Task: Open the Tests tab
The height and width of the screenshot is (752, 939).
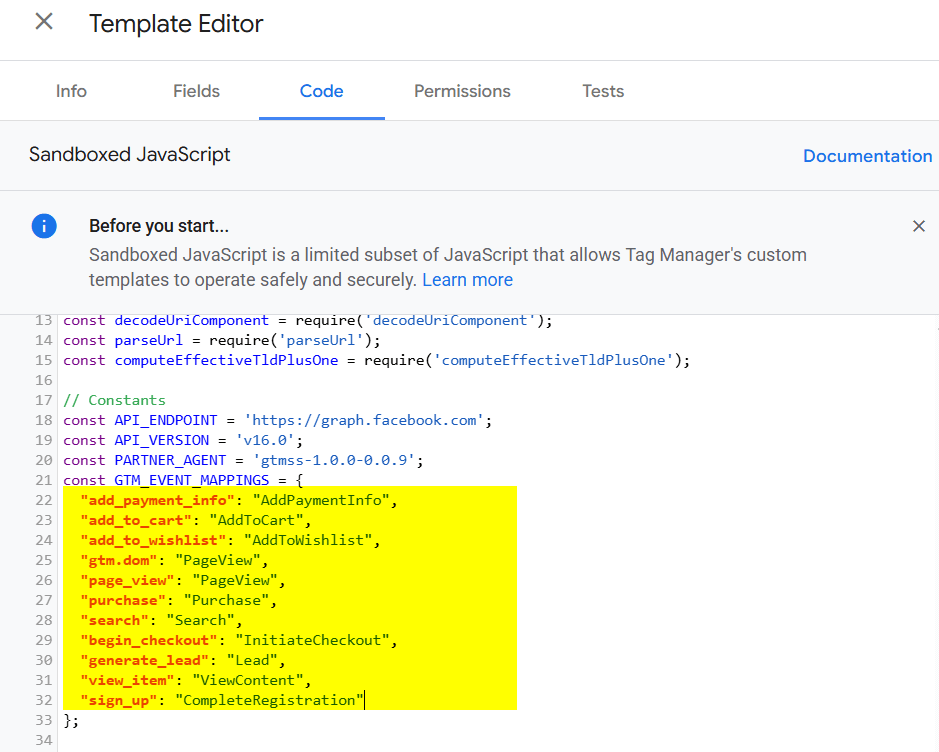Action: click(x=603, y=91)
